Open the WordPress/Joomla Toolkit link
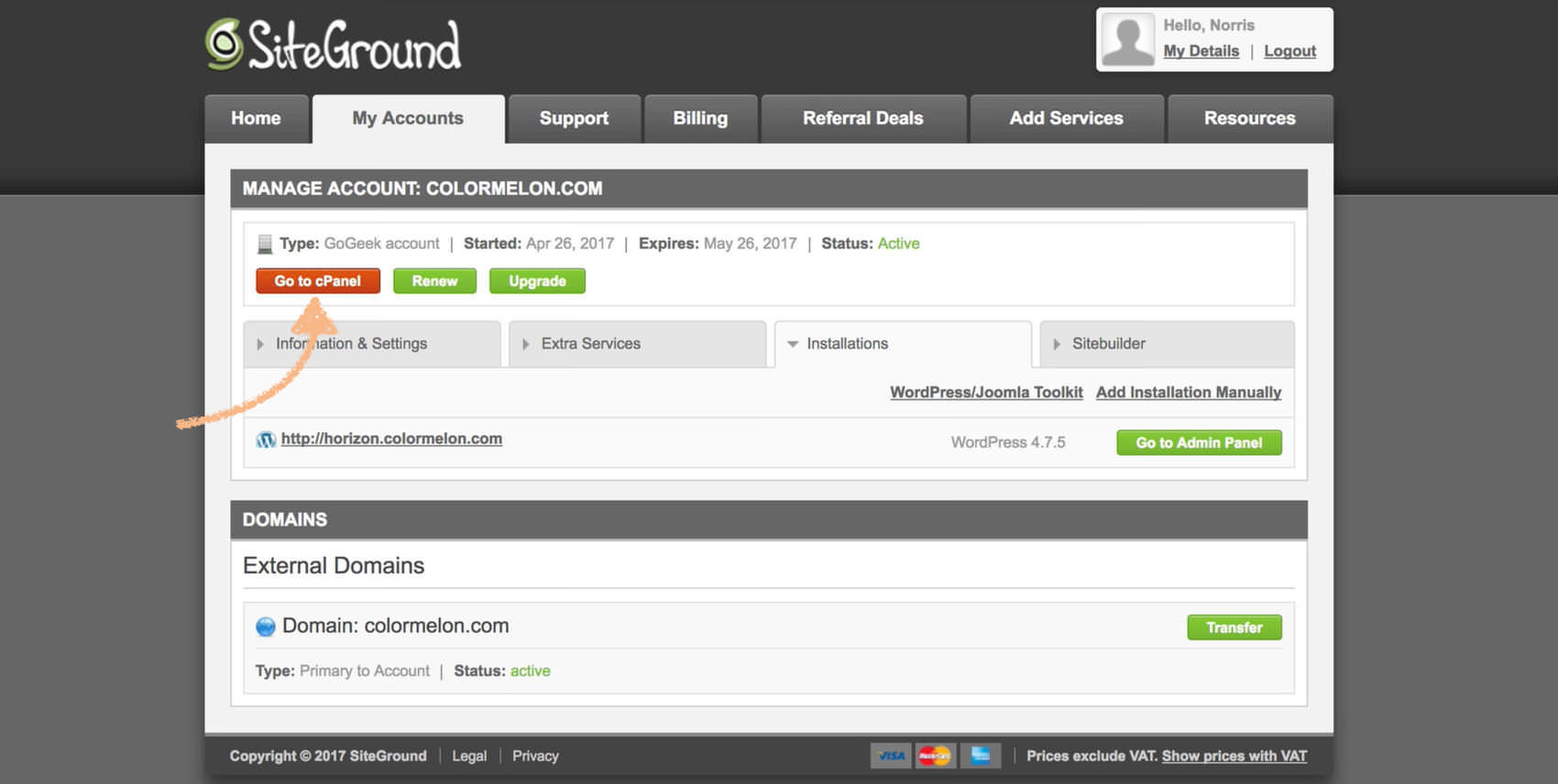The width and height of the screenshot is (1558, 784). click(x=986, y=392)
